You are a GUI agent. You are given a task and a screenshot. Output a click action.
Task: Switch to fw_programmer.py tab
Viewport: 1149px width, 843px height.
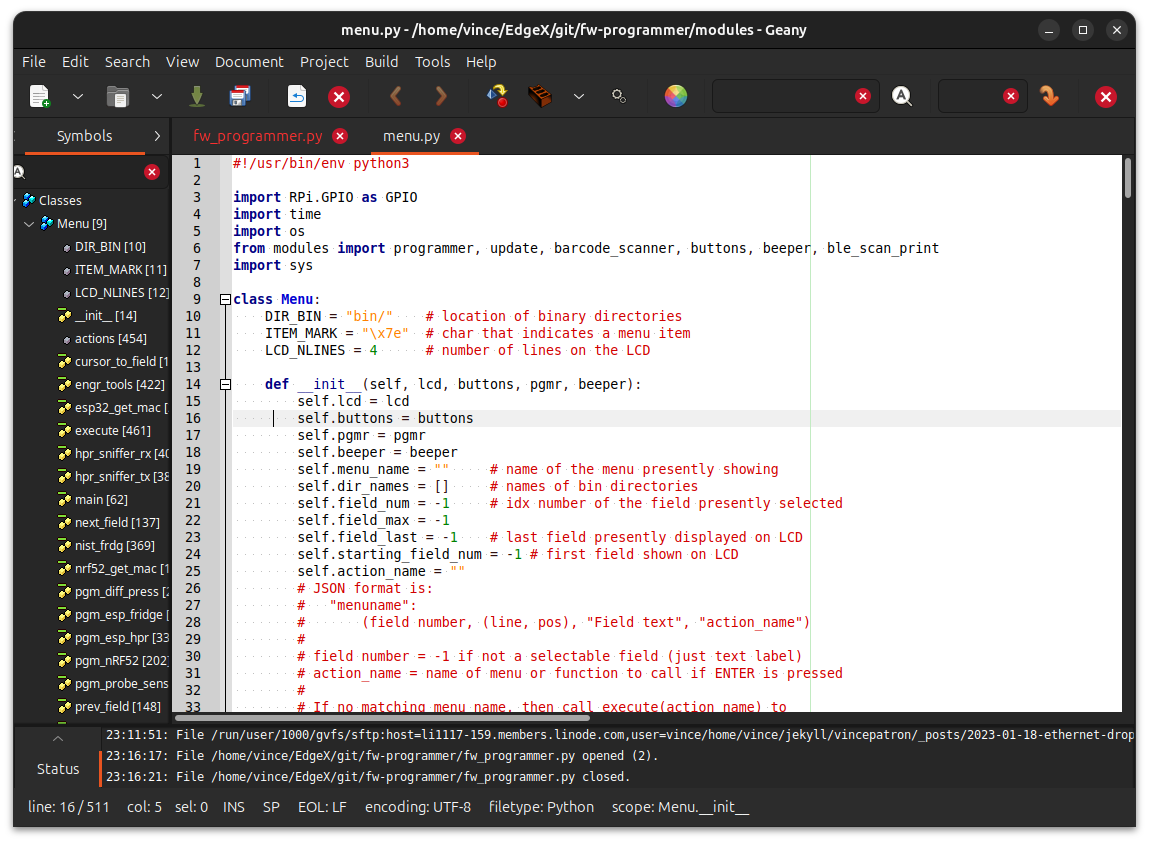pyautogui.click(x=257, y=136)
